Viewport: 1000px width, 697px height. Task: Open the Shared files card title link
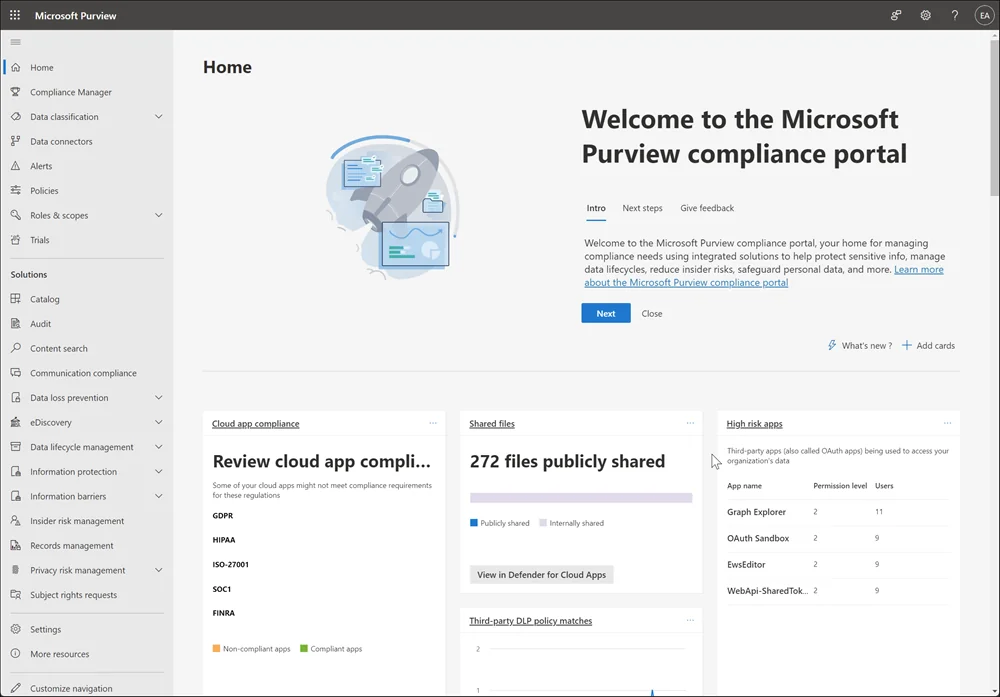(492, 423)
